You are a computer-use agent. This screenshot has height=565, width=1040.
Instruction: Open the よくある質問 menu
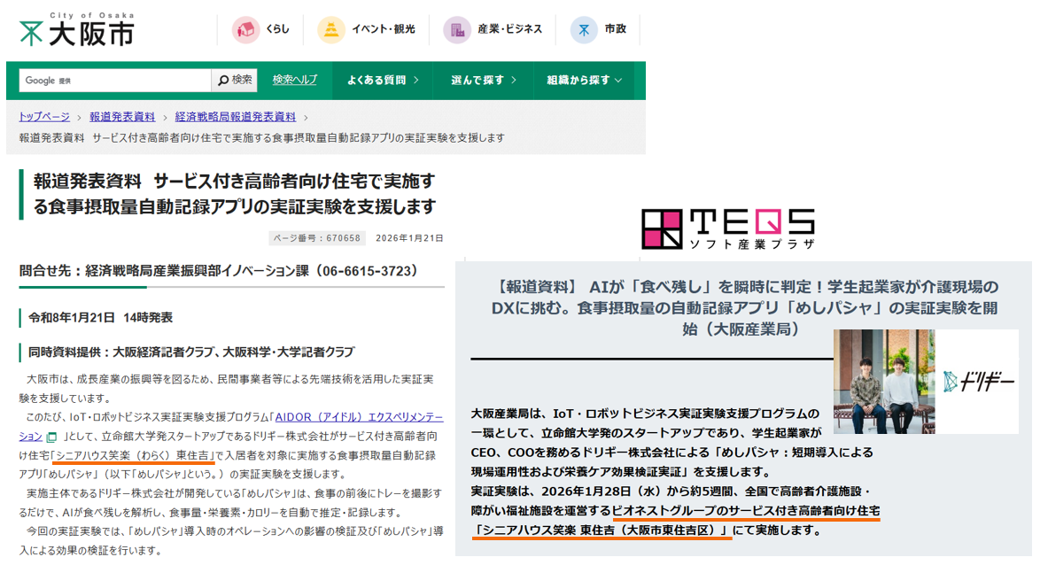pos(382,80)
